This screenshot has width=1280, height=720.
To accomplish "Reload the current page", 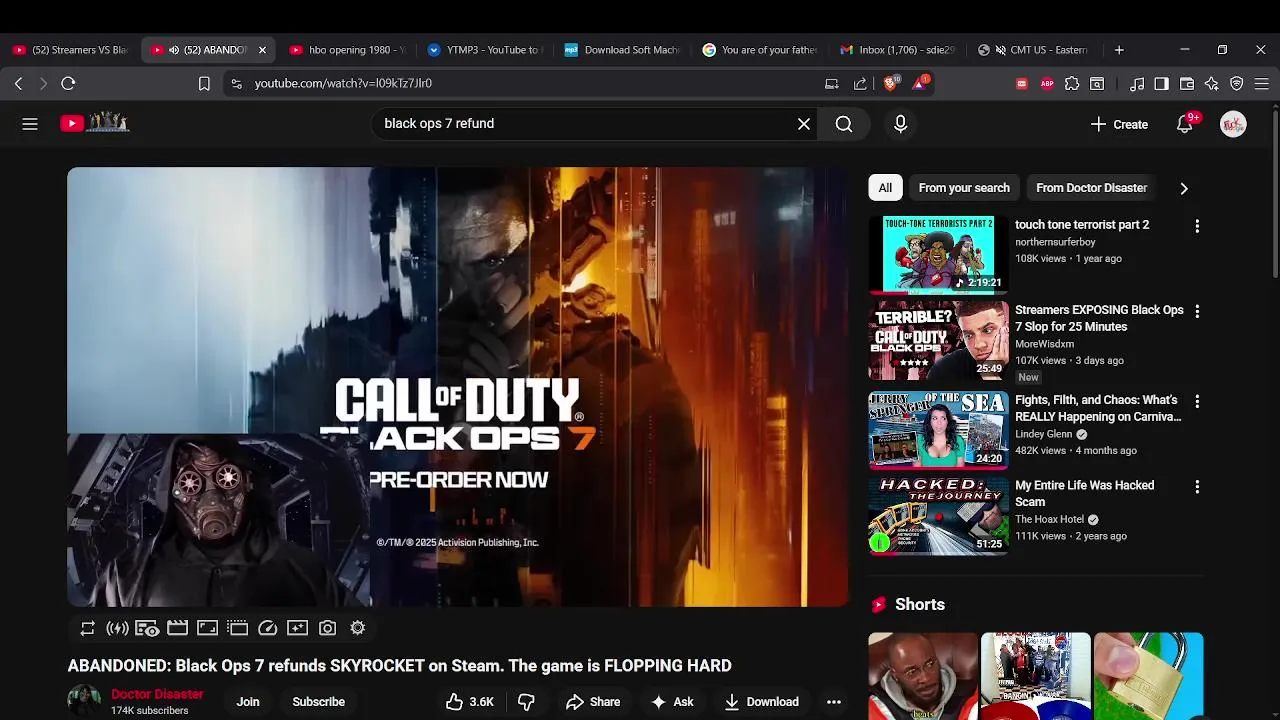I will click(68, 84).
